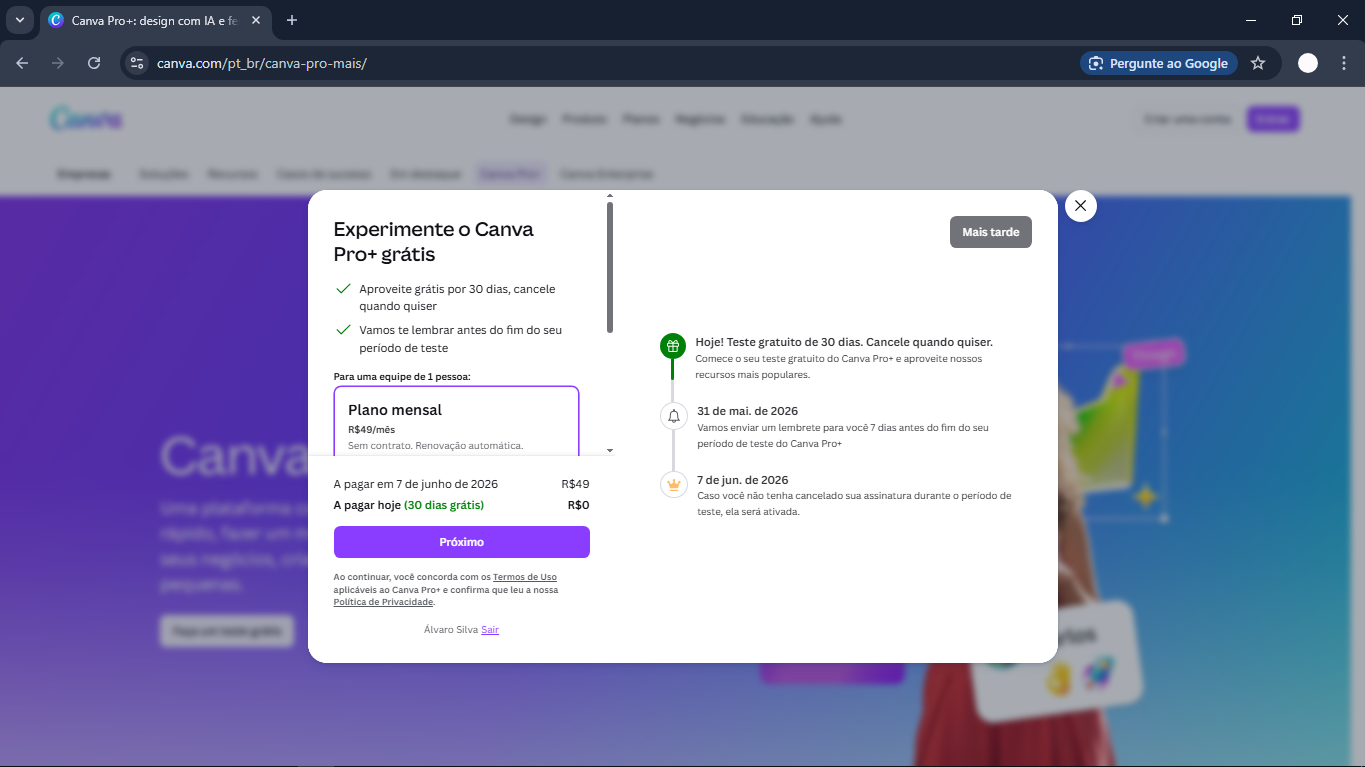Click the purple button in the blurred page header
The height and width of the screenshot is (767, 1365).
pyautogui.click(x=1273, y=119)
